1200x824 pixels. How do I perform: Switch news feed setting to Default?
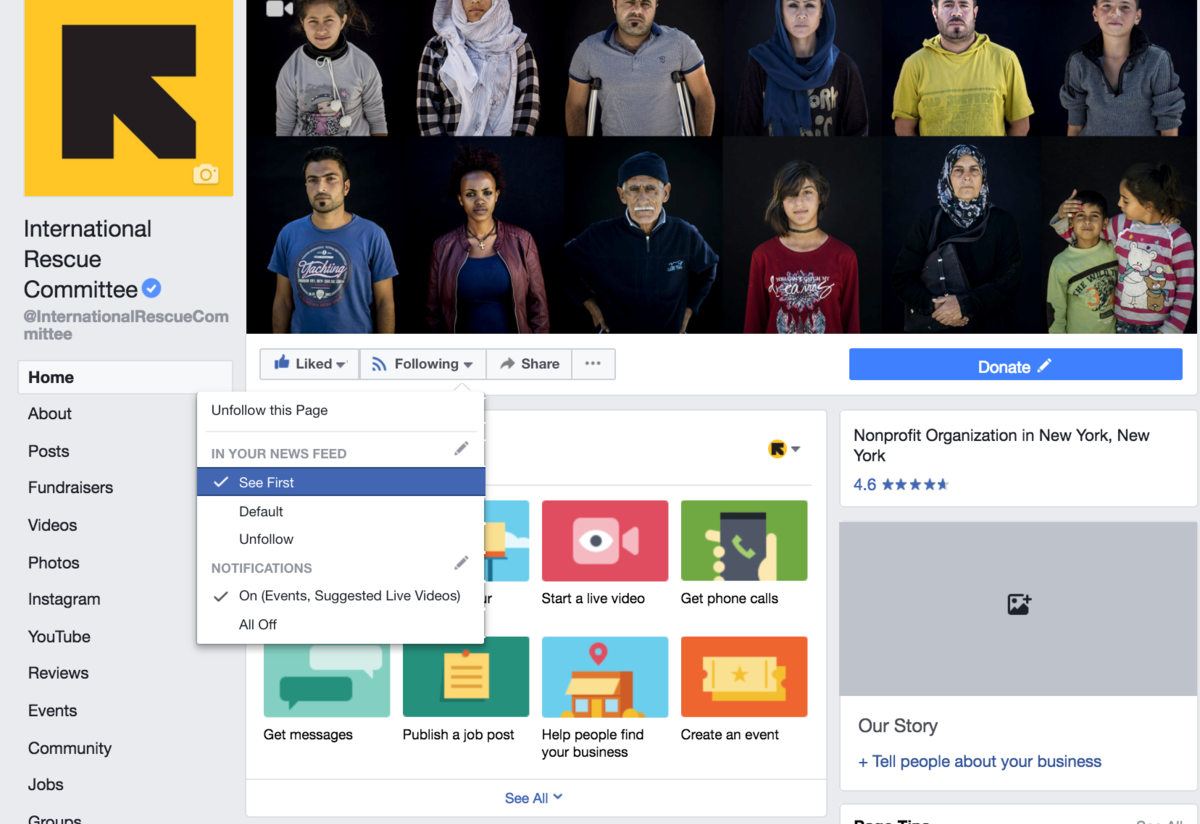tap(260, 510)
